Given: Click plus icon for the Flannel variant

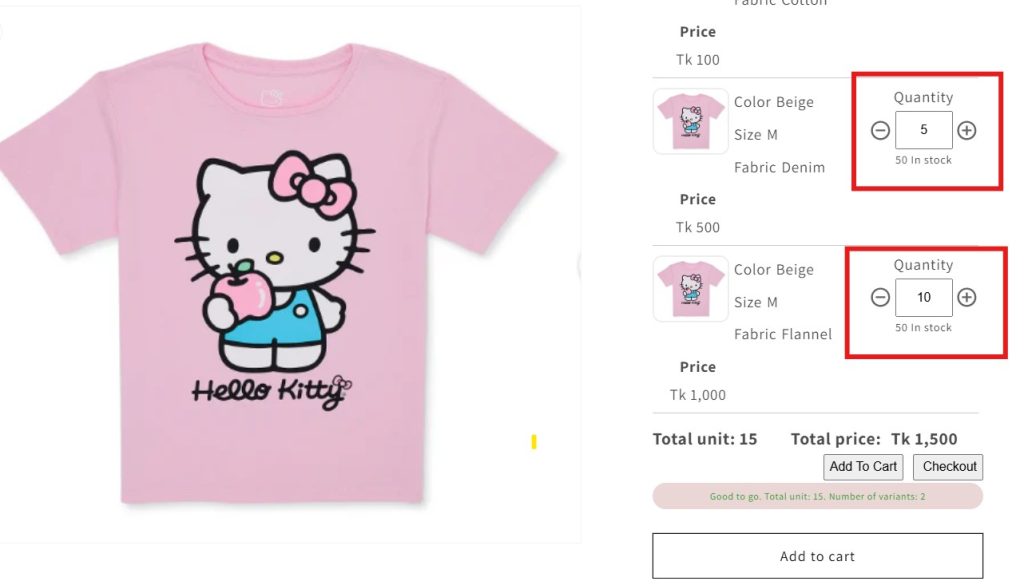Looking at the screenshot, I should (x=967, y=297).
